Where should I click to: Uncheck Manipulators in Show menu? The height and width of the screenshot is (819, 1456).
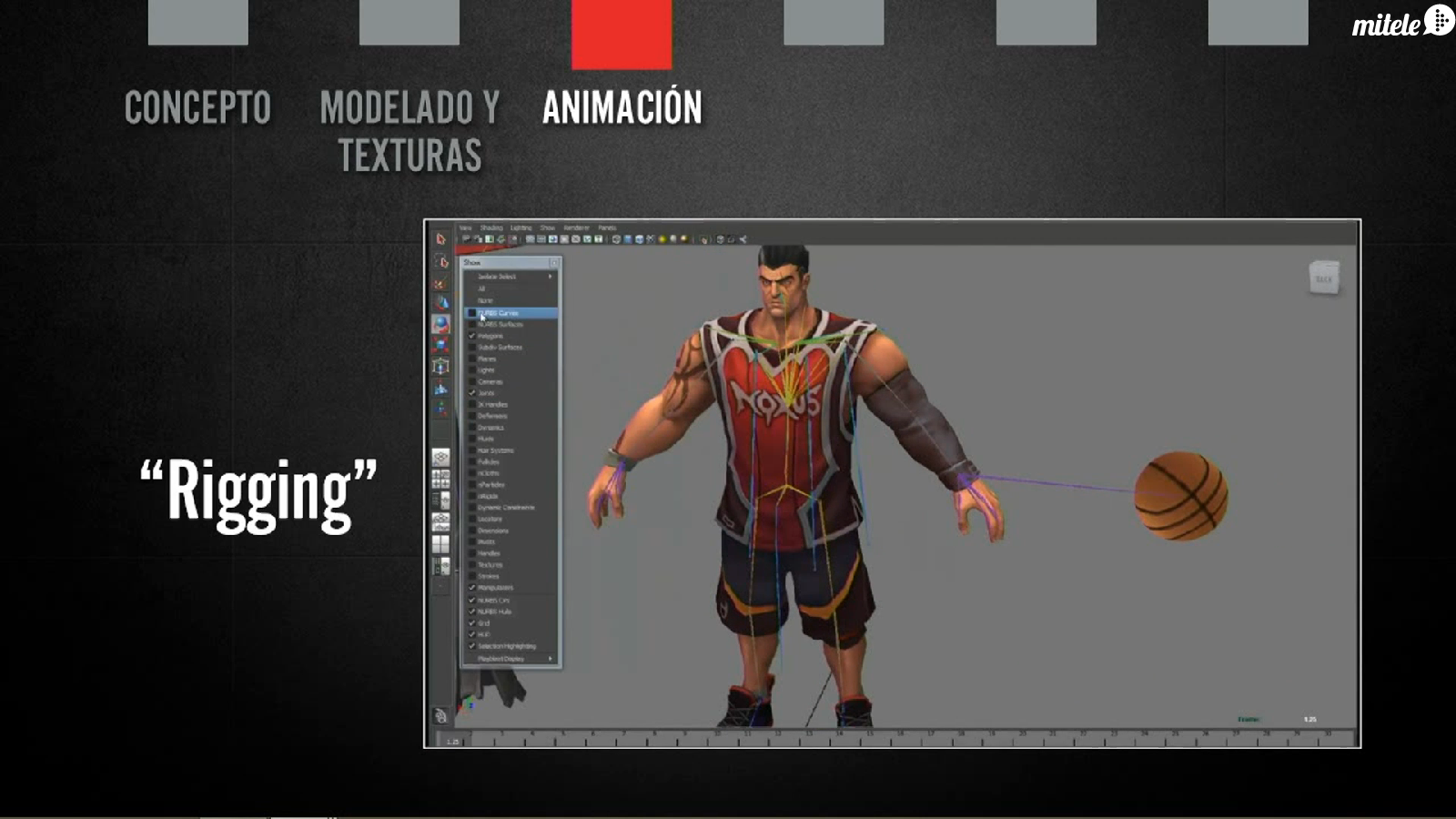click(511, 588)
